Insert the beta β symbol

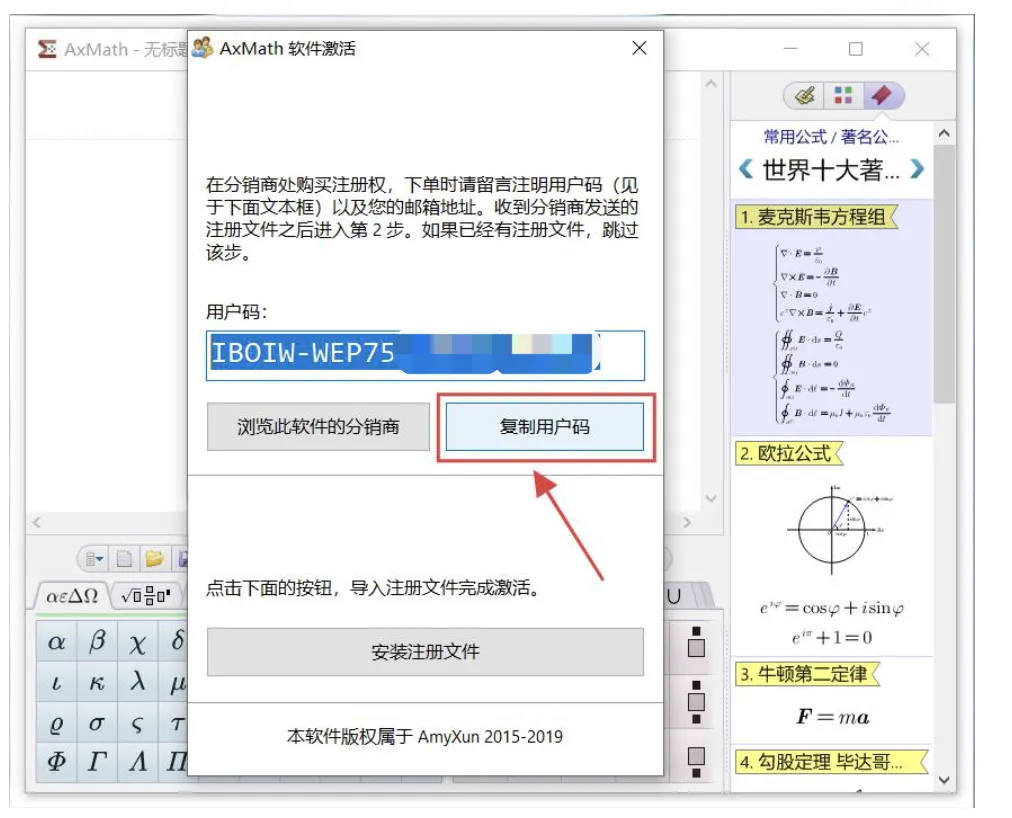click(x=97, y=642)
